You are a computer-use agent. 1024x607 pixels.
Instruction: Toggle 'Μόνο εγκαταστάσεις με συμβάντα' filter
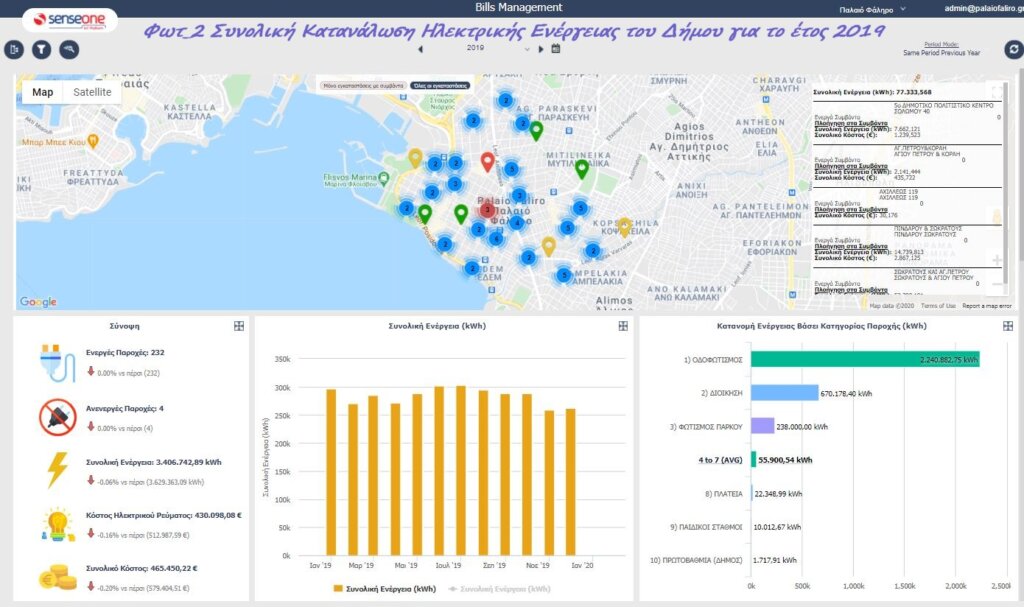tap(364, 86)
